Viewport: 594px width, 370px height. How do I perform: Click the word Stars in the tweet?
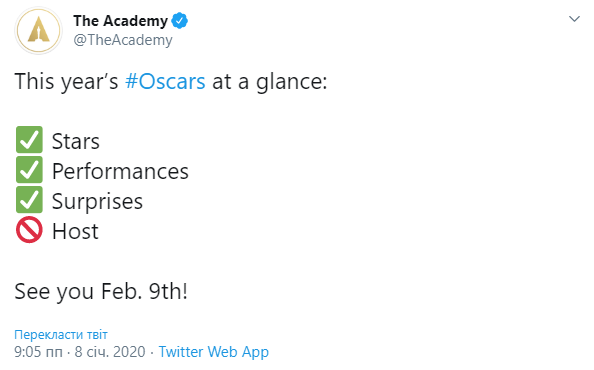click(76, 141)
